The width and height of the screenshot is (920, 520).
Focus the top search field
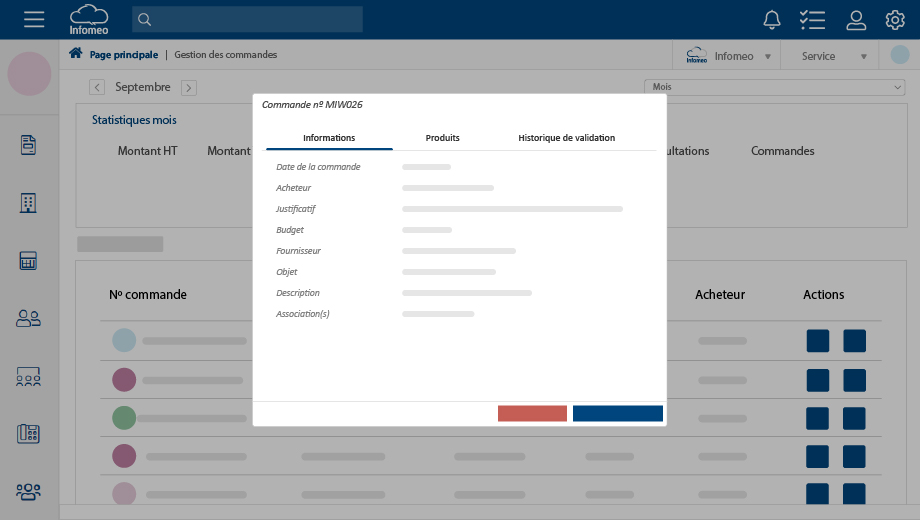247,19
